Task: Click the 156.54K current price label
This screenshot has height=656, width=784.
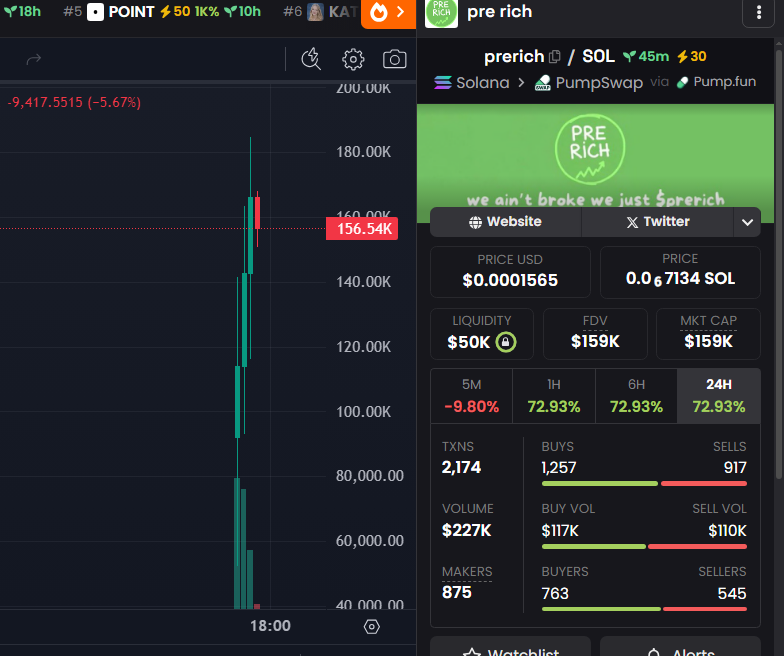Action: click(x=362, y=228)
